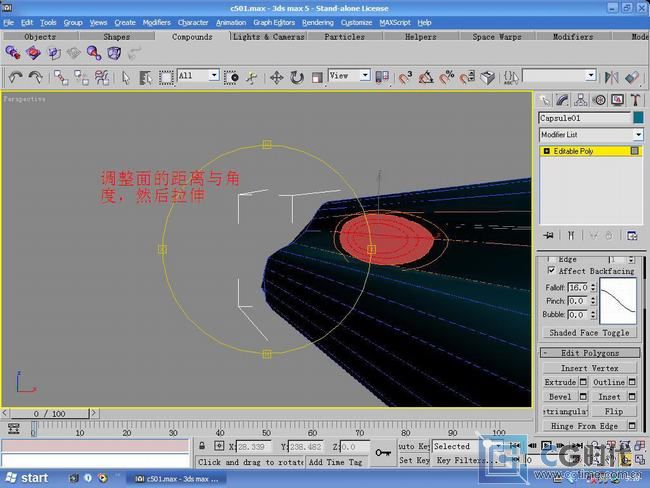Click the Mirror Selected Objects icon
This screenshot has height=488, width=650.
tap(612, 77)
